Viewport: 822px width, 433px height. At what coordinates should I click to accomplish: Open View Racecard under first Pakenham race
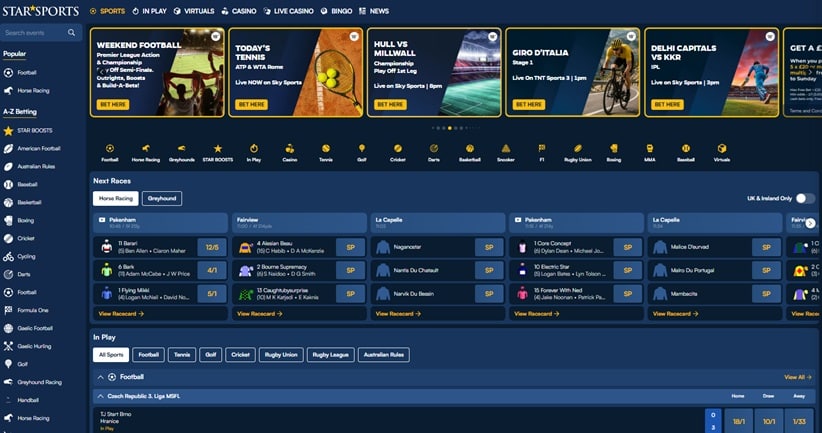click(x=121, y=313)
